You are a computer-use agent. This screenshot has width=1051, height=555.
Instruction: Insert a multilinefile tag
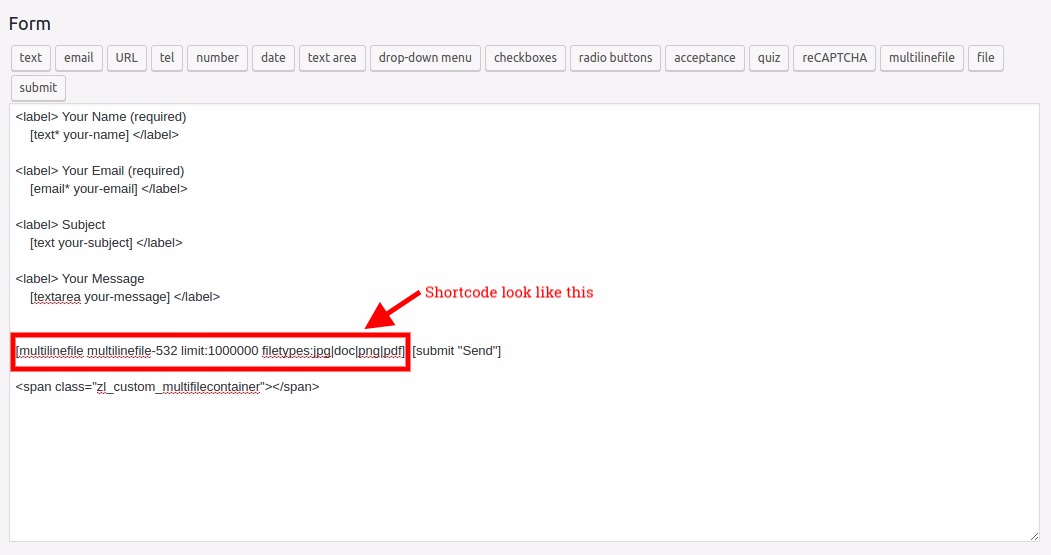pos(922,58)
